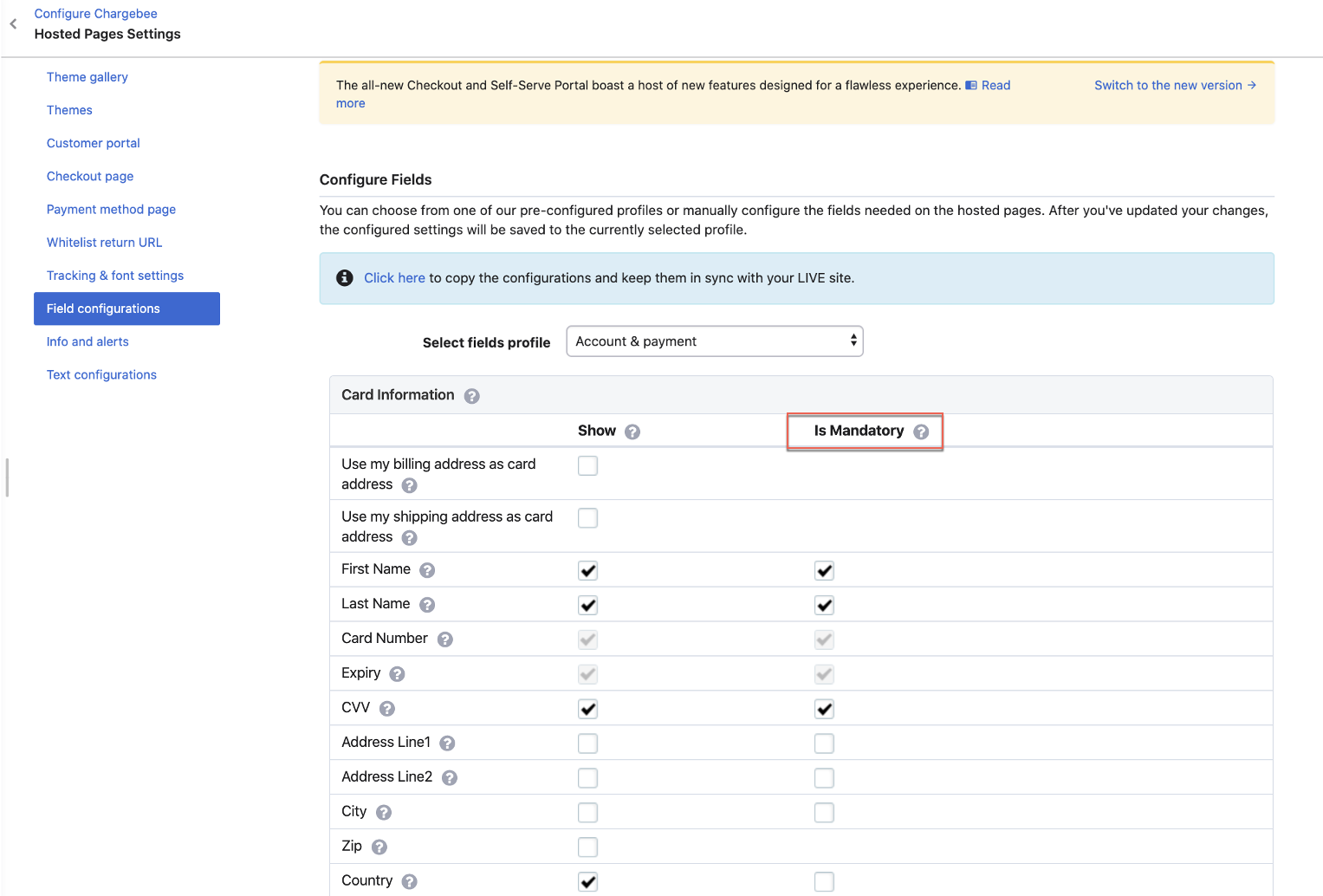
Task: Select Theme gallery from the sidebar
Action: 87,77
